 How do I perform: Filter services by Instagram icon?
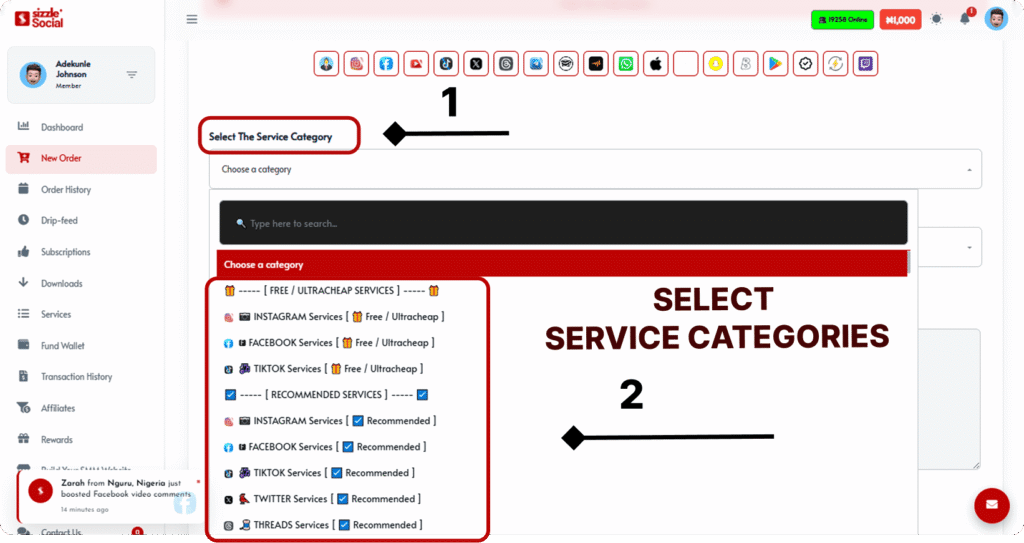(356, 63)
